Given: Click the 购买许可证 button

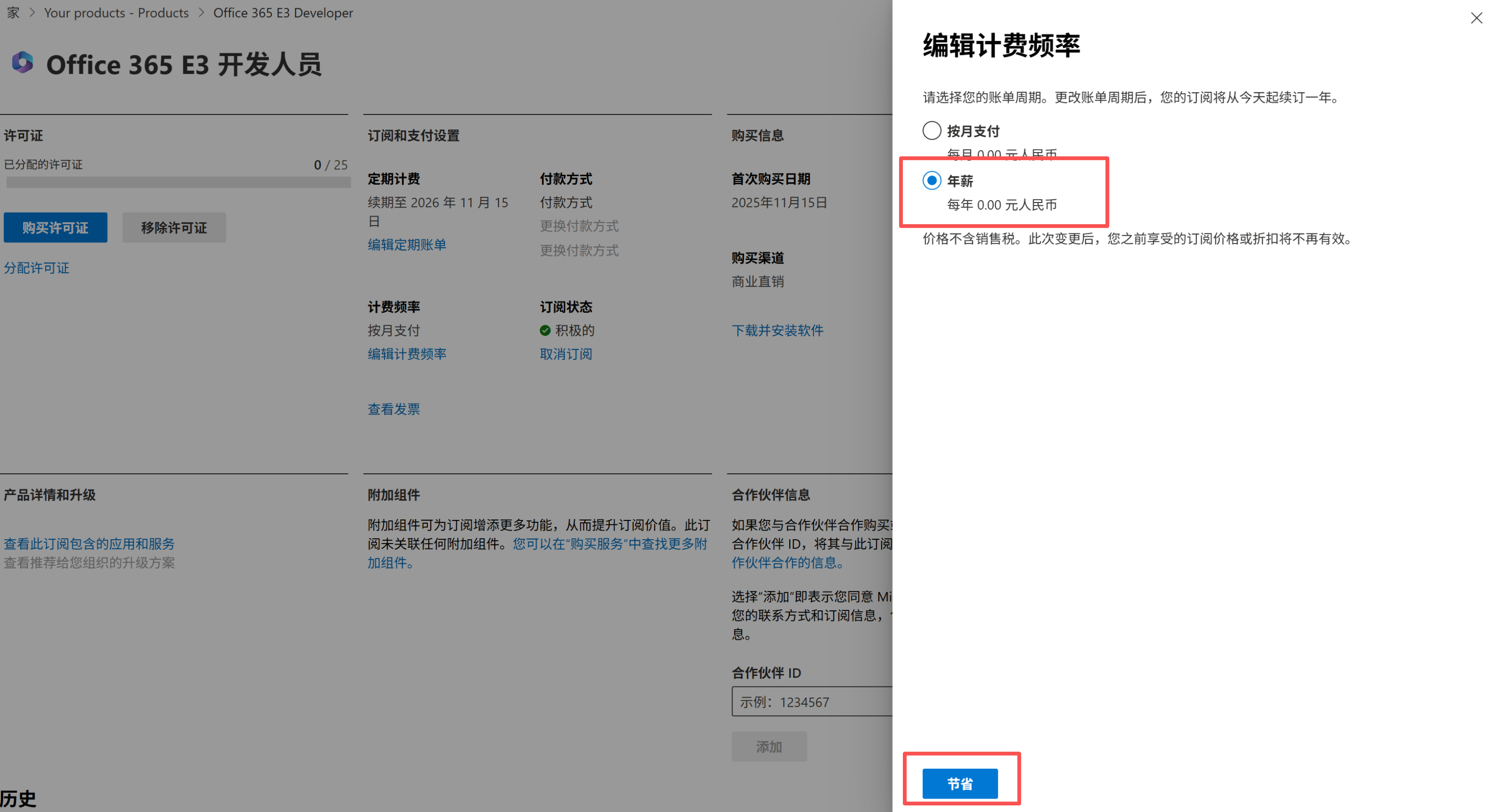Looking at the screenshot, I should coord(55,227).
